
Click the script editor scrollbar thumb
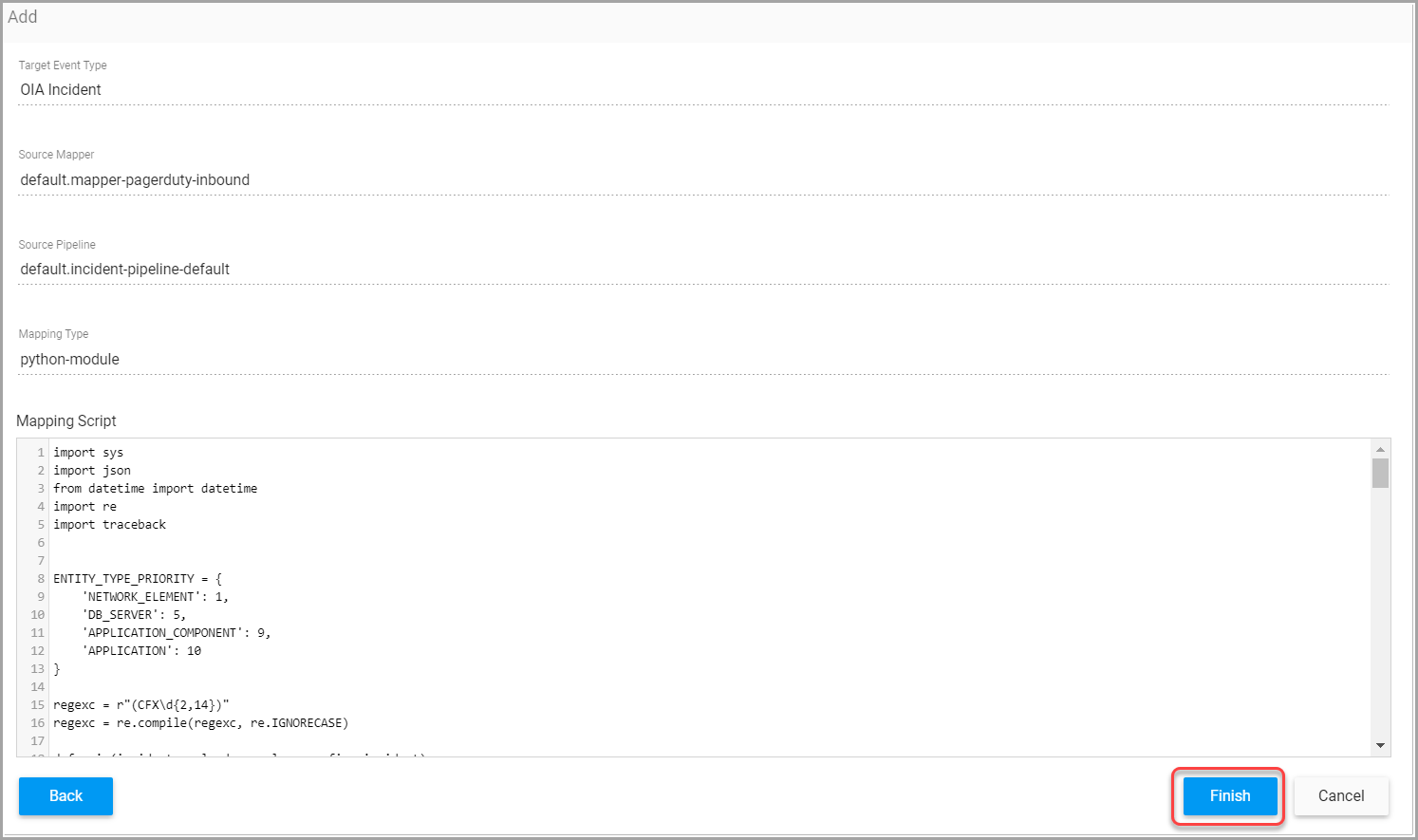coord(1380,473)
